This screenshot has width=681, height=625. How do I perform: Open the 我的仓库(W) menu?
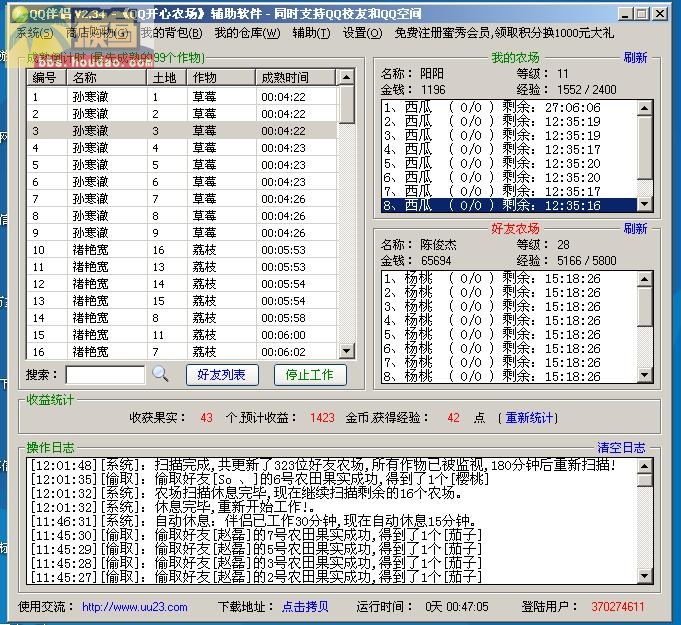[x=248, y=33]
